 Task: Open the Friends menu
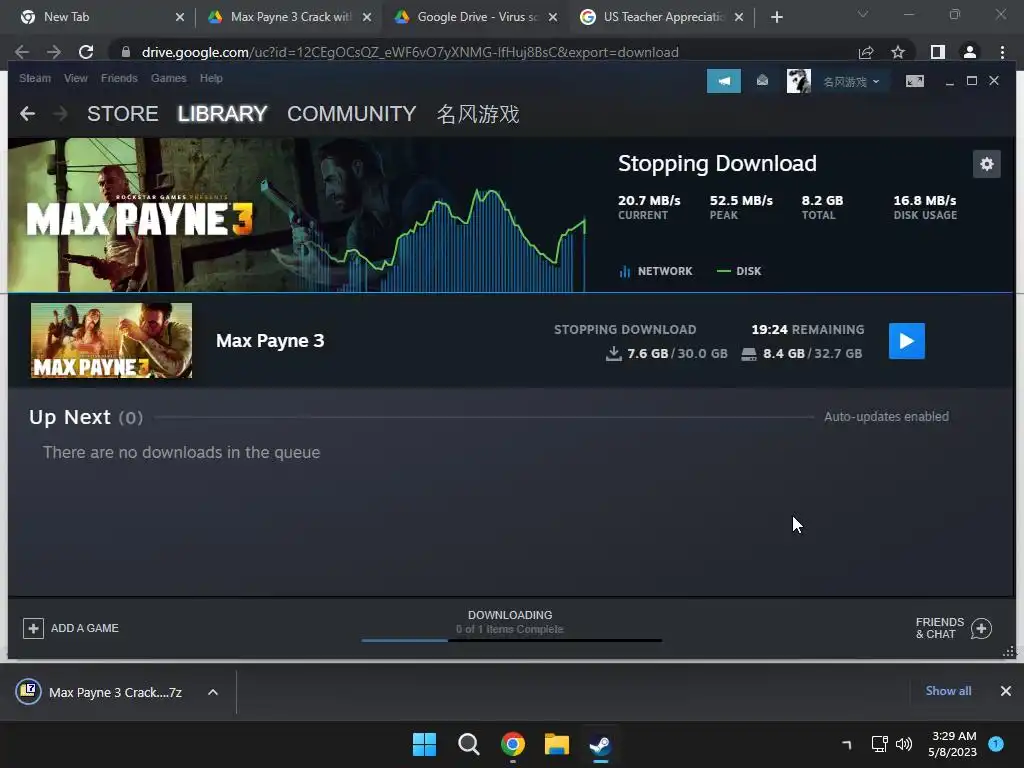coord(119,78)
